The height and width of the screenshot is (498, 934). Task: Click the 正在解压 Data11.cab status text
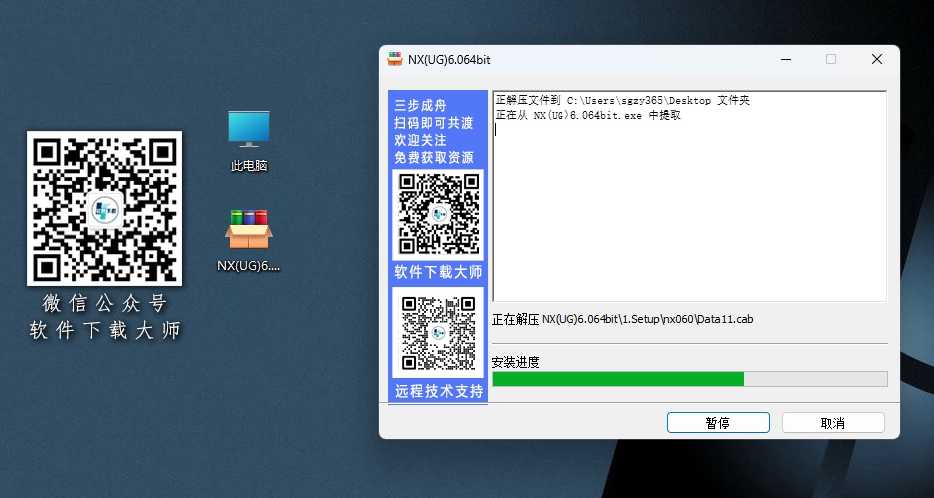[622, 319]
